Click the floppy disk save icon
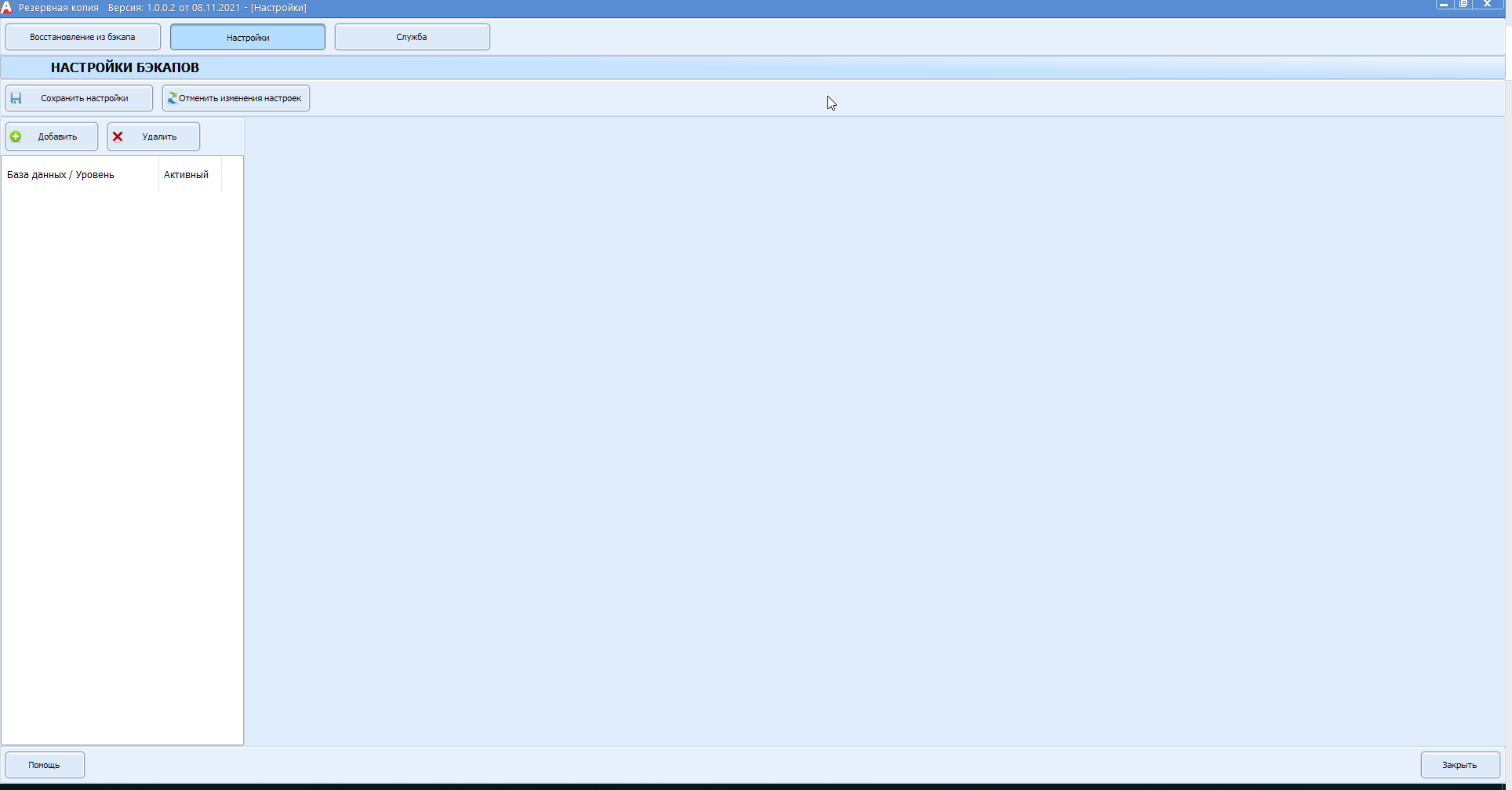The height and width of the screenshot is (790, 1512). pos(16,98)
